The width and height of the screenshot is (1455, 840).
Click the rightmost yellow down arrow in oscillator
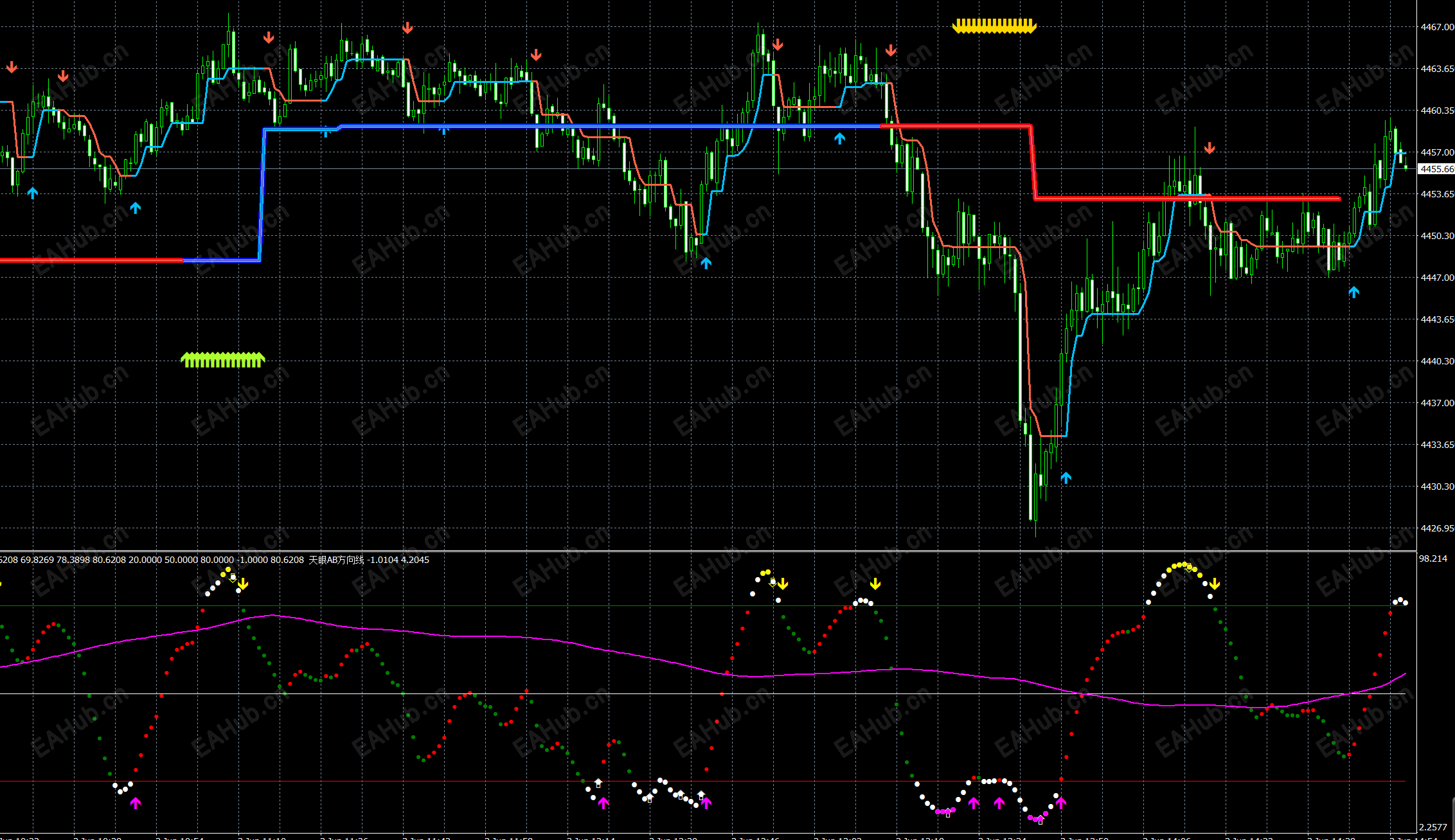pyautogui.click(x=1214, y=584)
